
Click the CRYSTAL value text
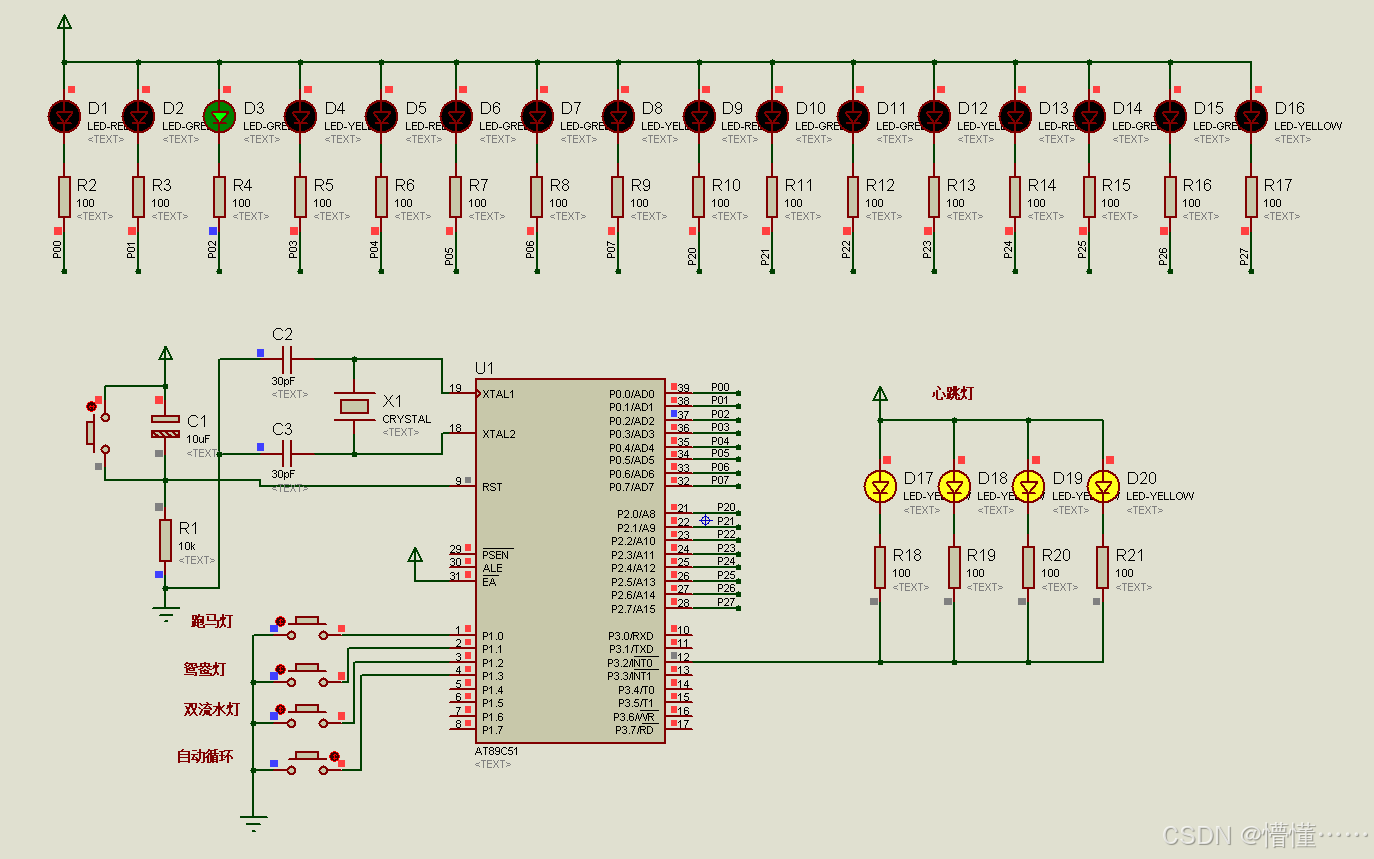406,419
